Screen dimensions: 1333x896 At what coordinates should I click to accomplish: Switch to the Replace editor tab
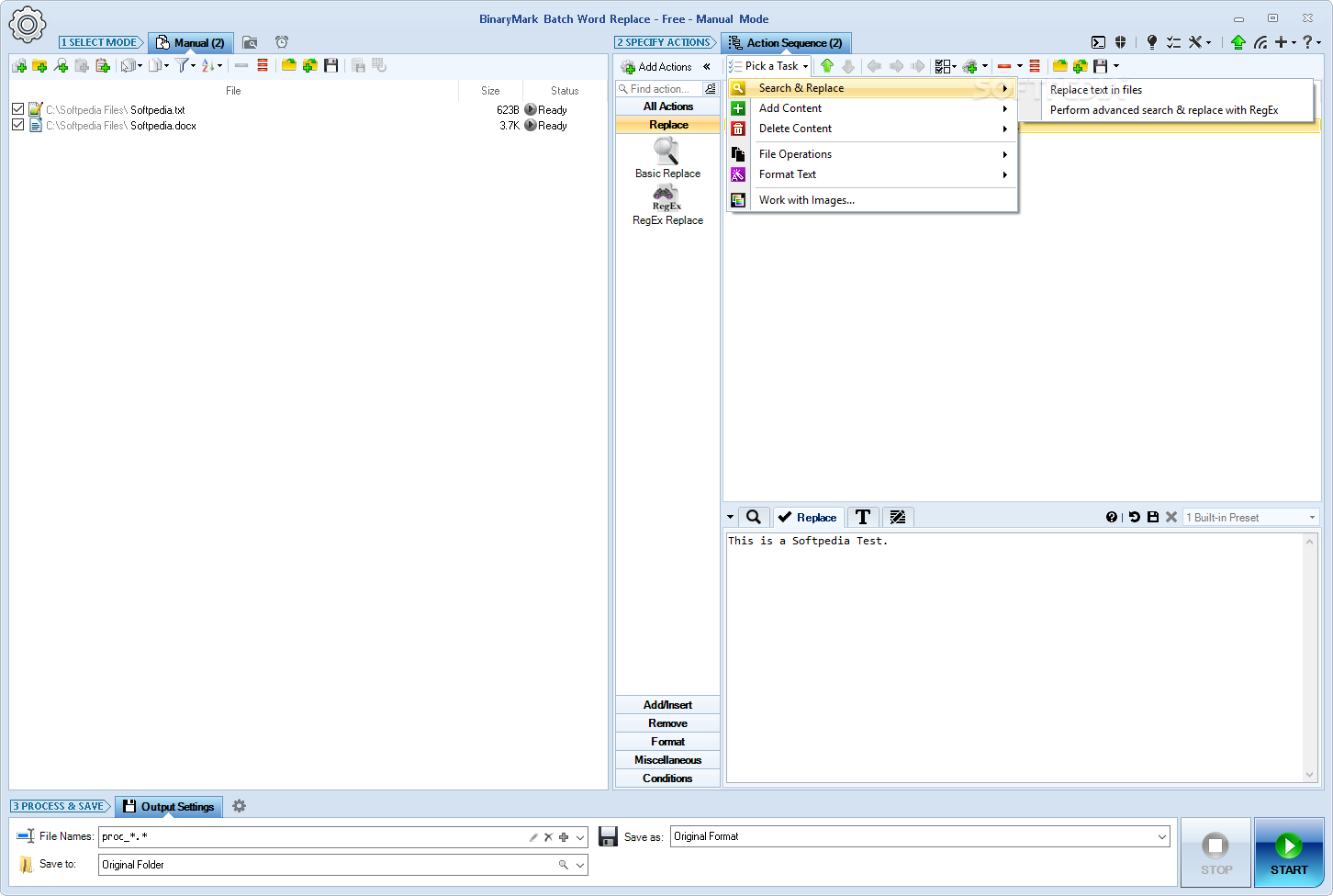click(x=808, y=518)
